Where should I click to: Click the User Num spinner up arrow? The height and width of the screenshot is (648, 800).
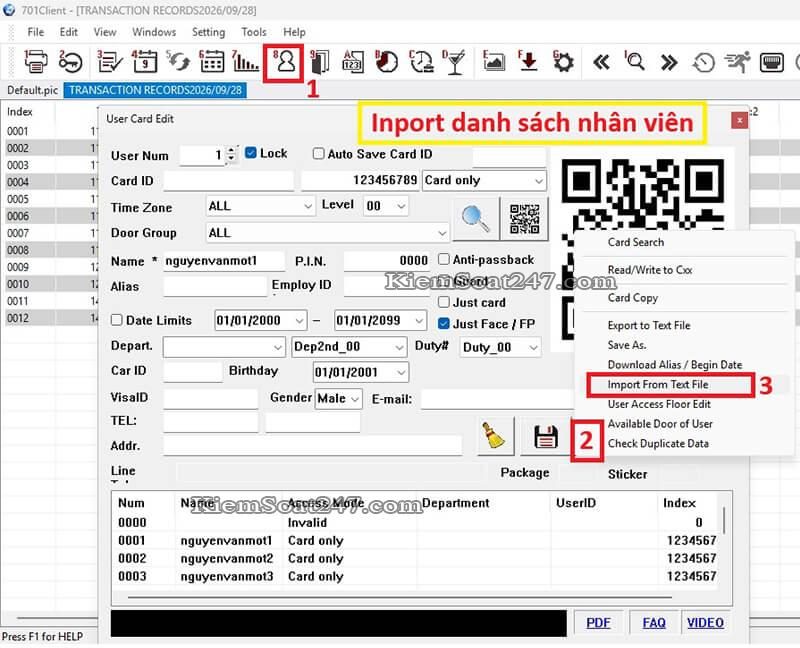[231, 150]
